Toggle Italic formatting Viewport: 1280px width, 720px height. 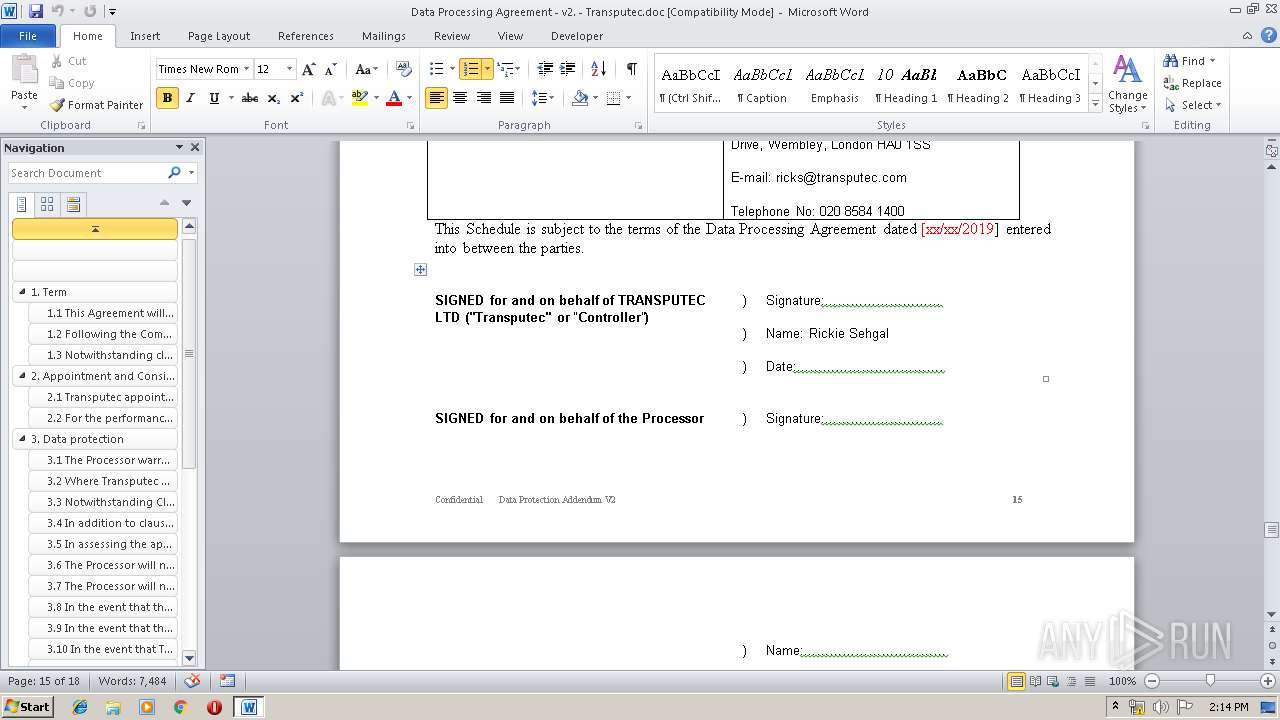(191, 98)
